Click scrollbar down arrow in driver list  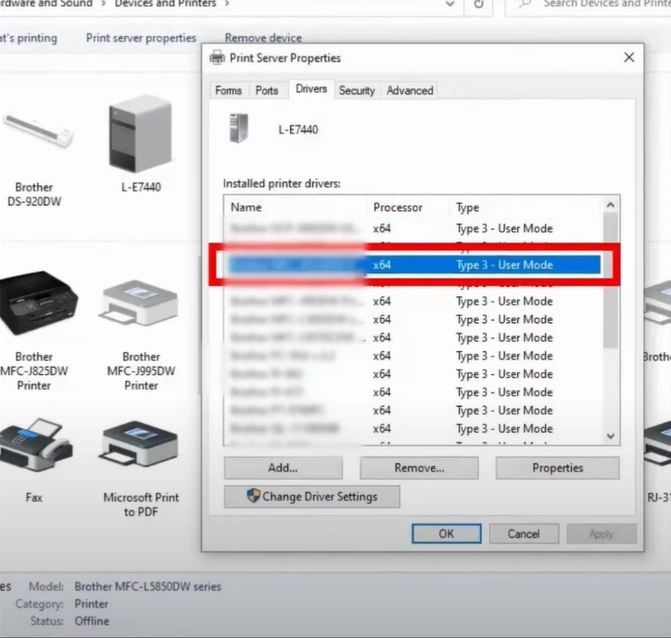(x=610, y=436)
